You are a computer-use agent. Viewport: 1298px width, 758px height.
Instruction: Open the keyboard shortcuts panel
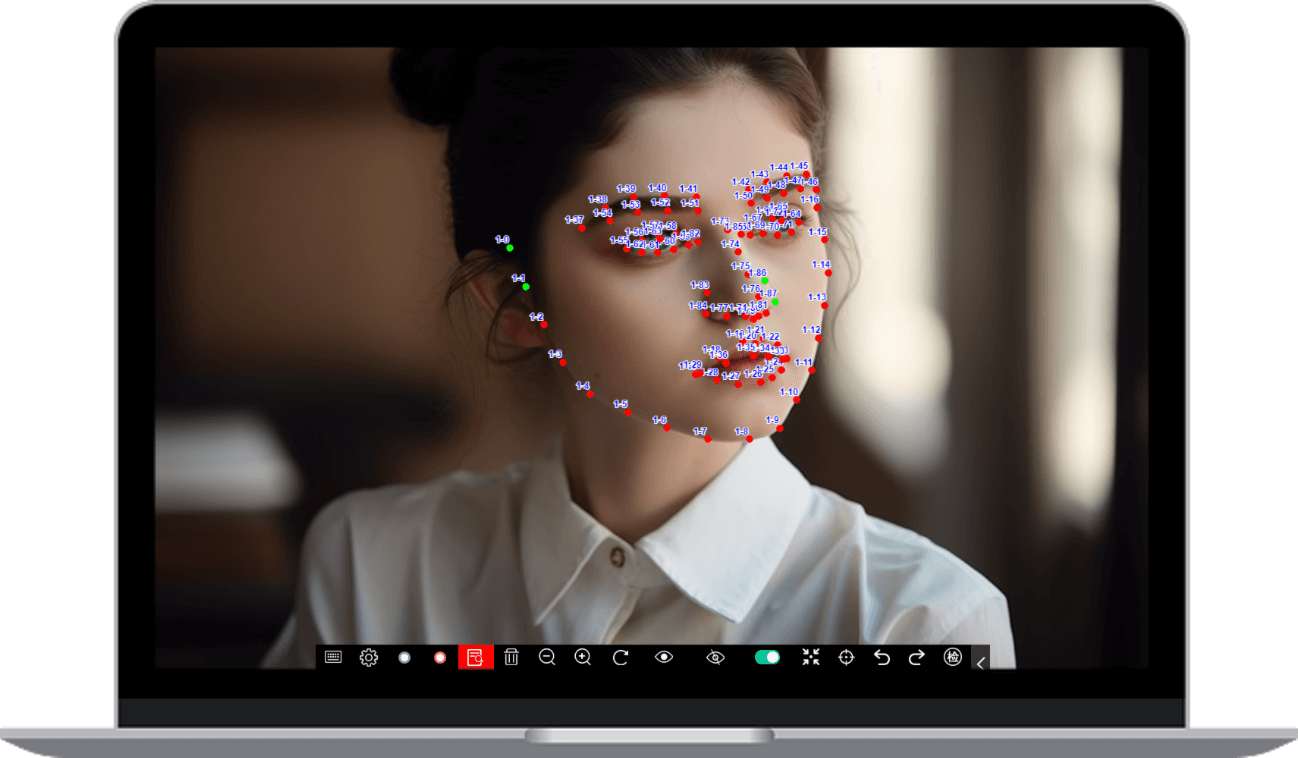click(x=335, y=657)
